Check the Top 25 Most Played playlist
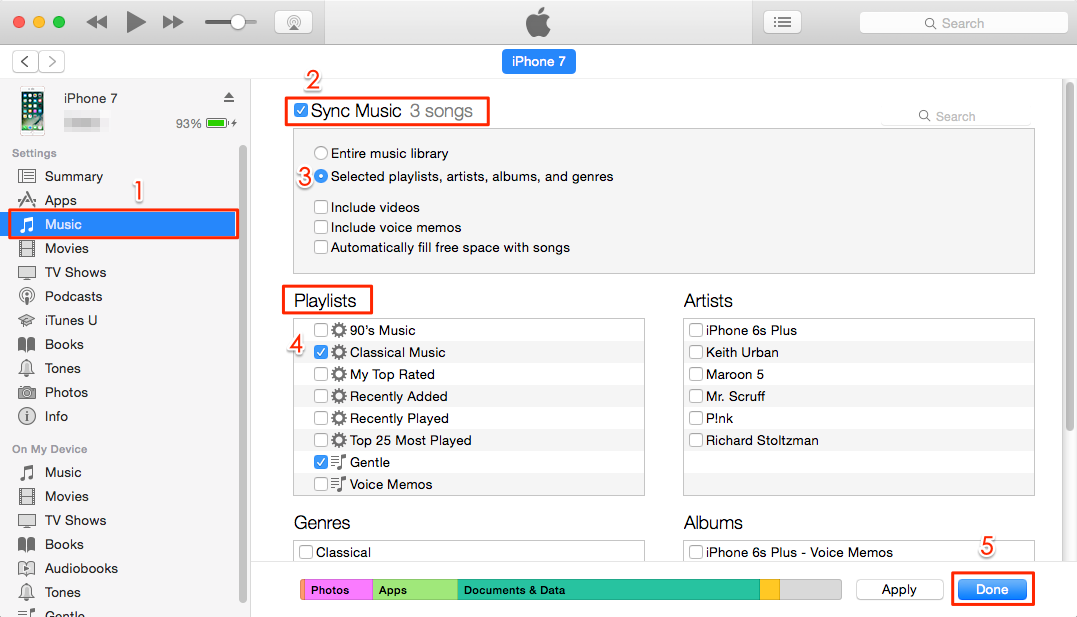Viewport: 1077px width, 617px height. 321,440
